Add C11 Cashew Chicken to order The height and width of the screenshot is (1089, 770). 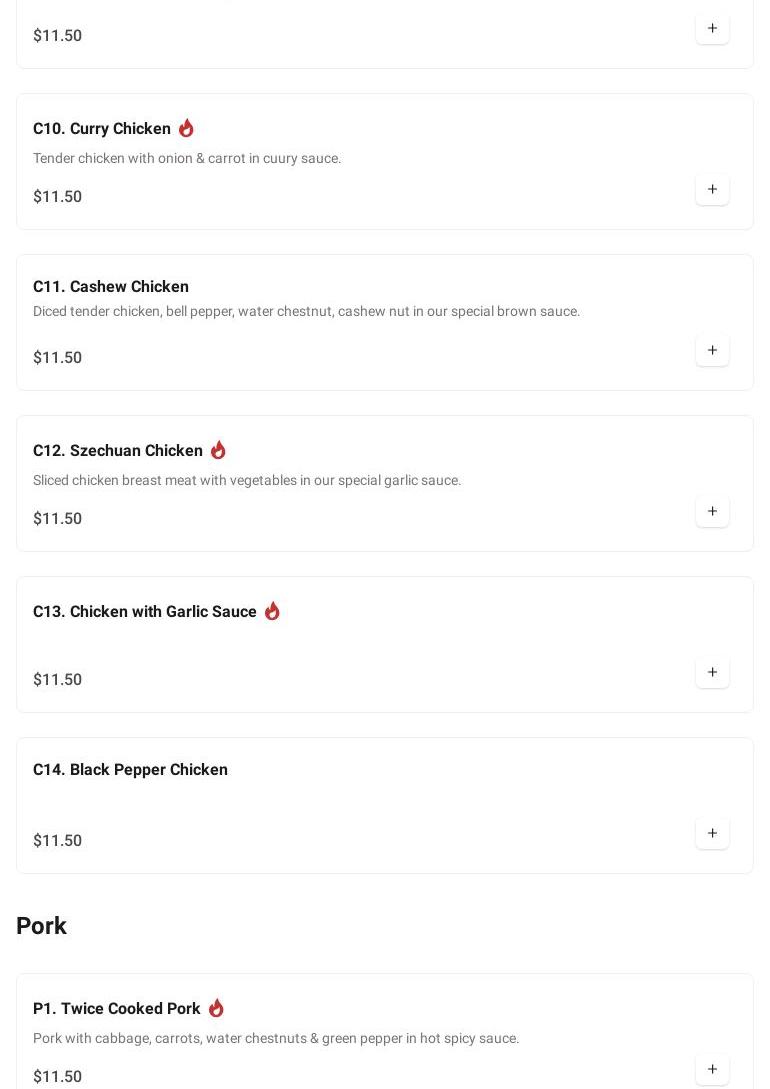pyautogui.click(x=712, y=350)
